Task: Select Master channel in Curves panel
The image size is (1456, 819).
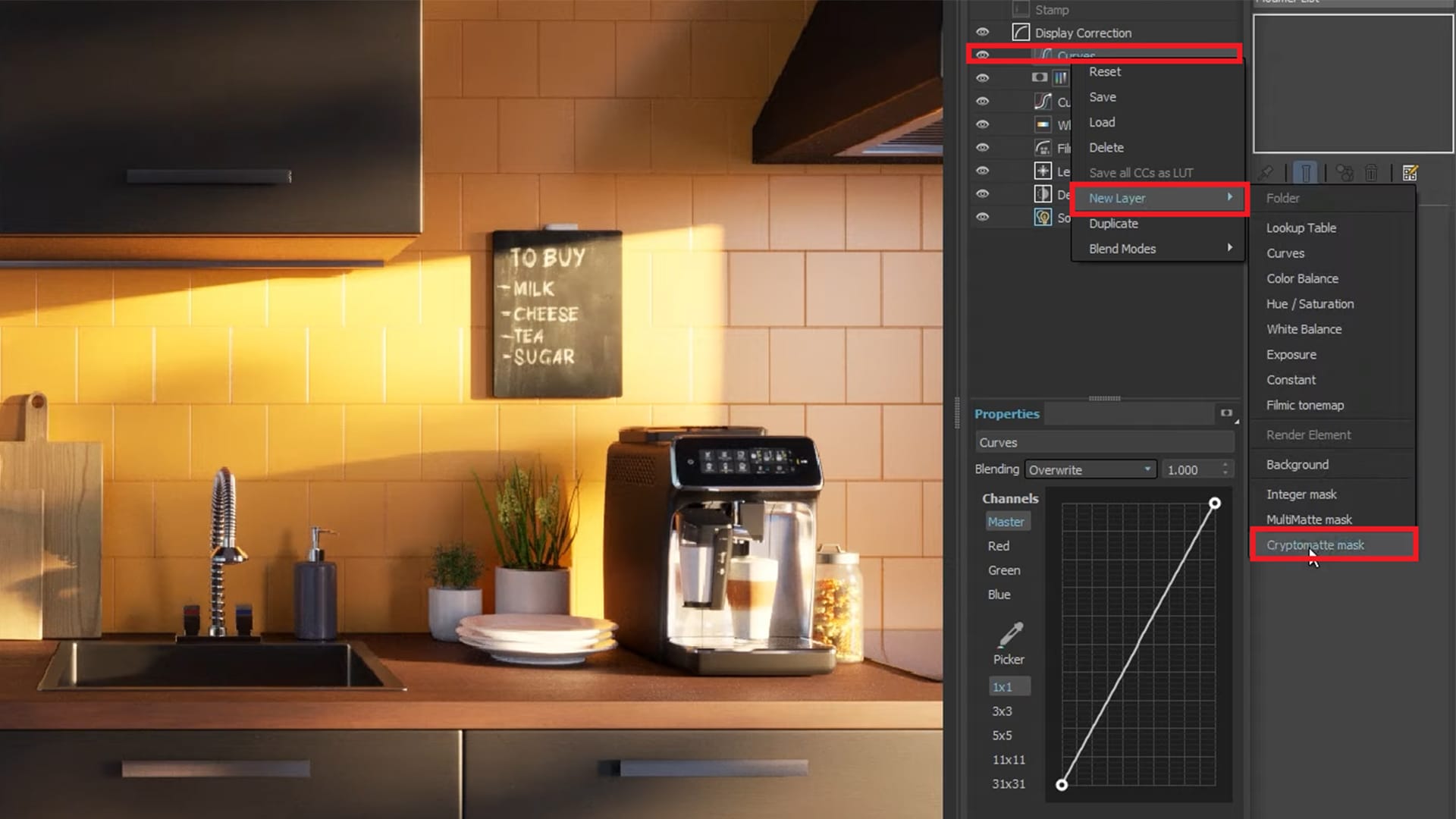Action: (x=1006, y=521)
